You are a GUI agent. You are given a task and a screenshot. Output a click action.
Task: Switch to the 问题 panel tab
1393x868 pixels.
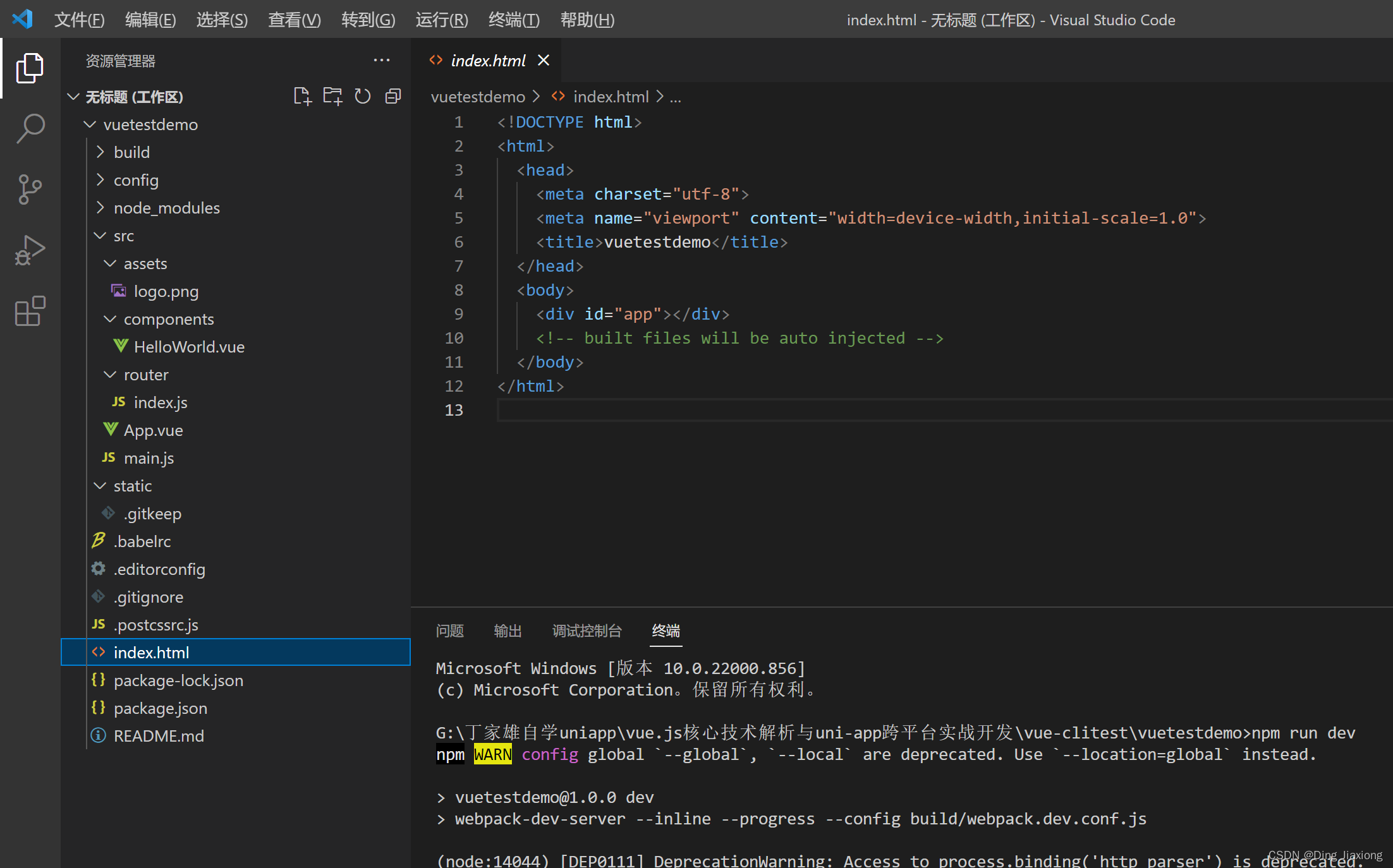449,630
